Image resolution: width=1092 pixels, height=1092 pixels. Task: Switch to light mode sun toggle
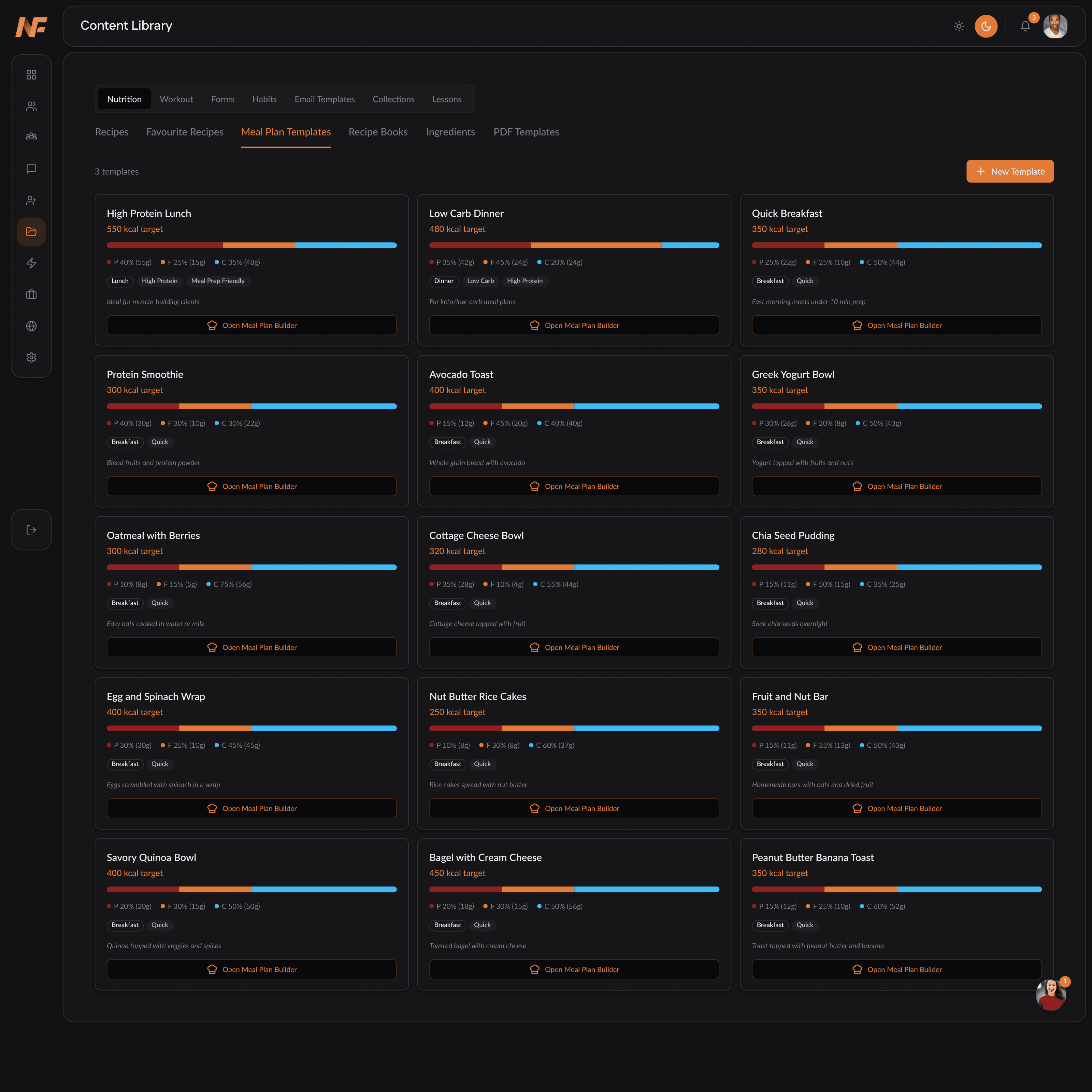click(x=959, y=26)
